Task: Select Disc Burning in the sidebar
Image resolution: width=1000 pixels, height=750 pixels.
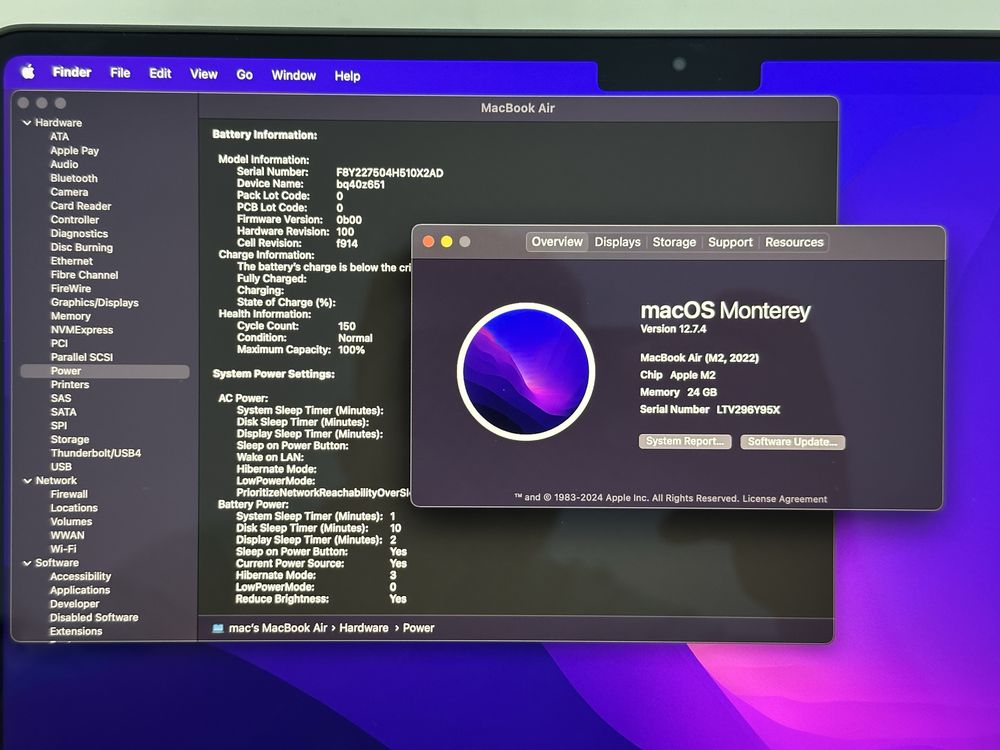Action: pyautogui.click(x=82, y=247)
